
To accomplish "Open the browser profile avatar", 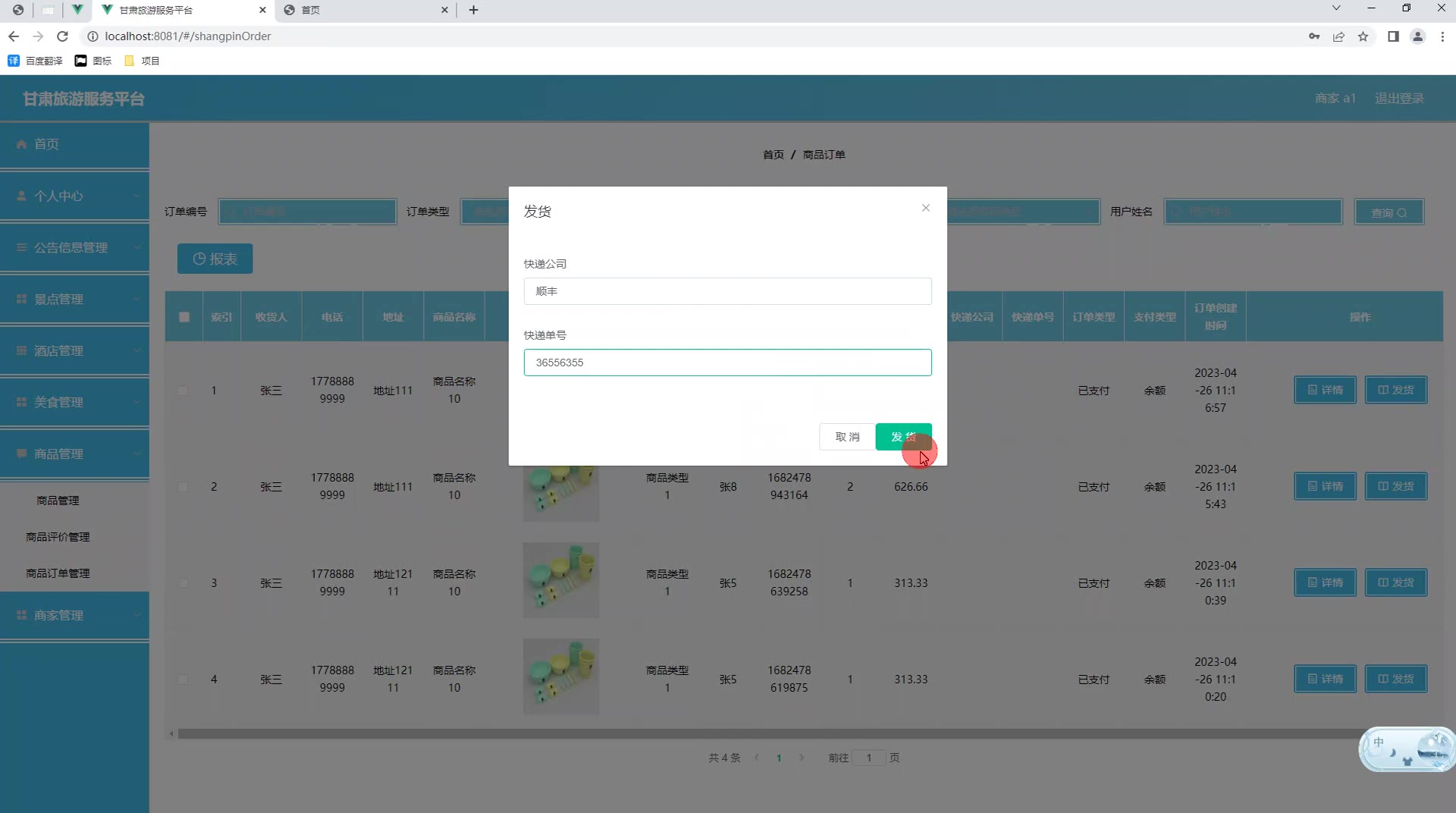I will point(1417,36).
